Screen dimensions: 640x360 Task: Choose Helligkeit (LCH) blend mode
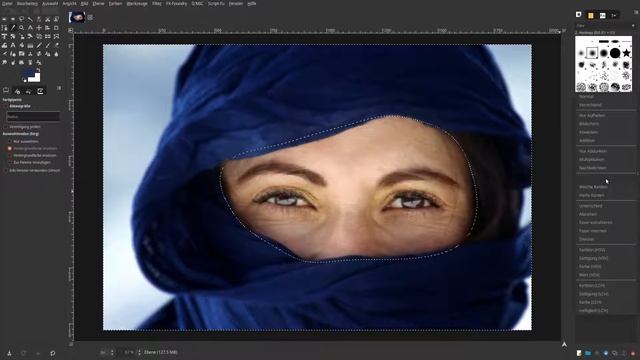pos(593,311)
